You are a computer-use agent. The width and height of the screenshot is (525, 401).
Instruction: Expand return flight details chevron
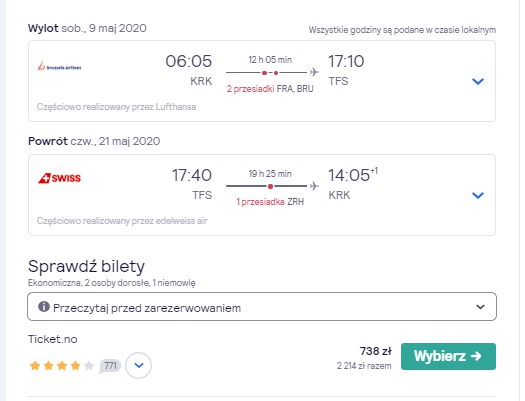(x=478, y=195)
